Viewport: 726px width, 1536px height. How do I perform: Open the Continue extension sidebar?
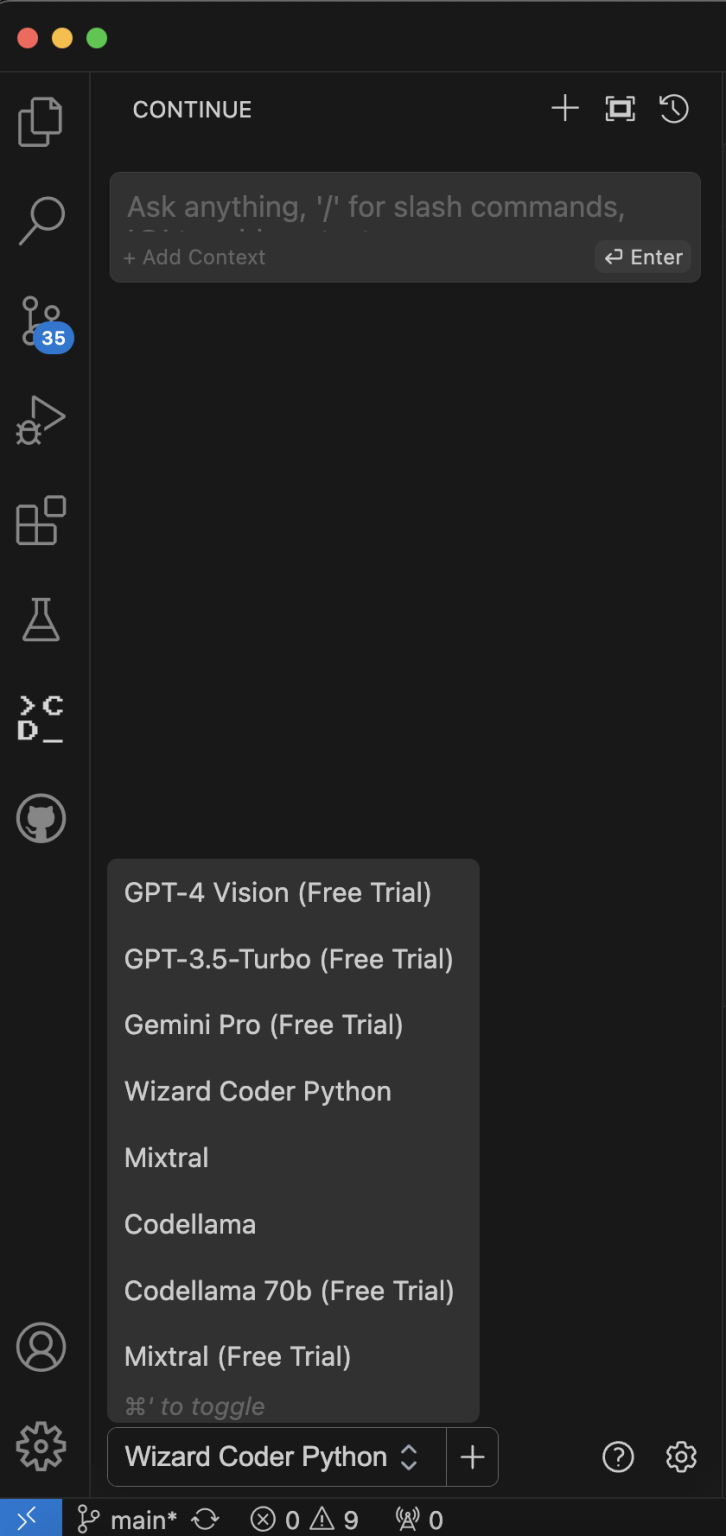coord(41,718)
